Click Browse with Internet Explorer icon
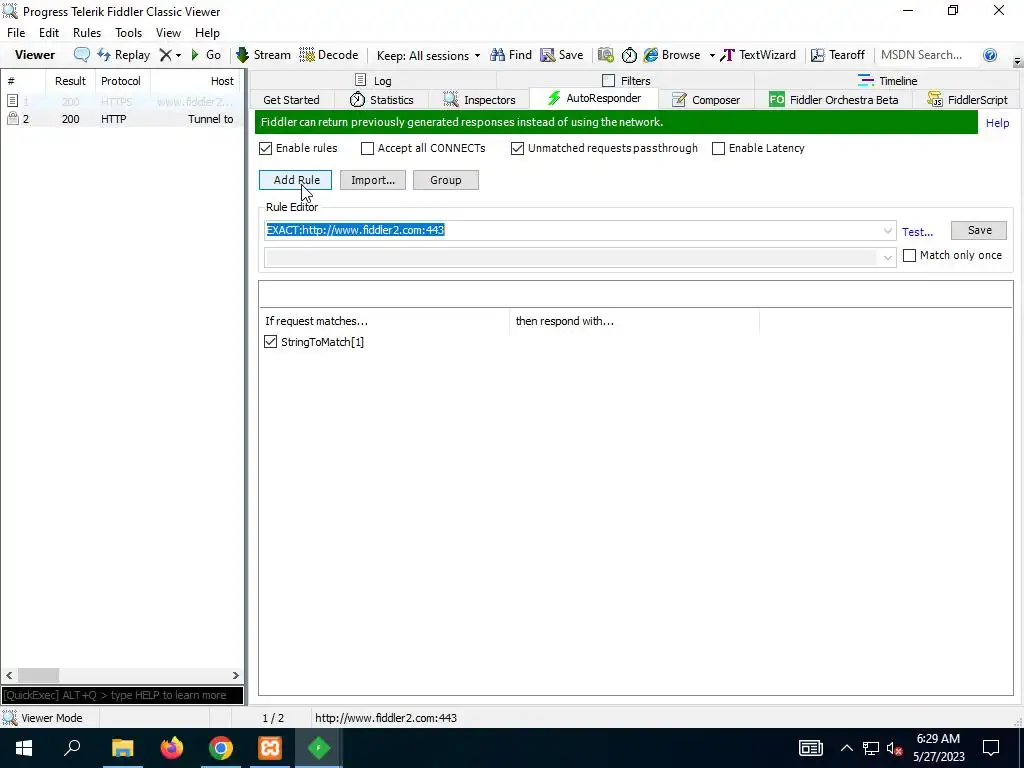 pyautogui.click(x=671, y=55)
